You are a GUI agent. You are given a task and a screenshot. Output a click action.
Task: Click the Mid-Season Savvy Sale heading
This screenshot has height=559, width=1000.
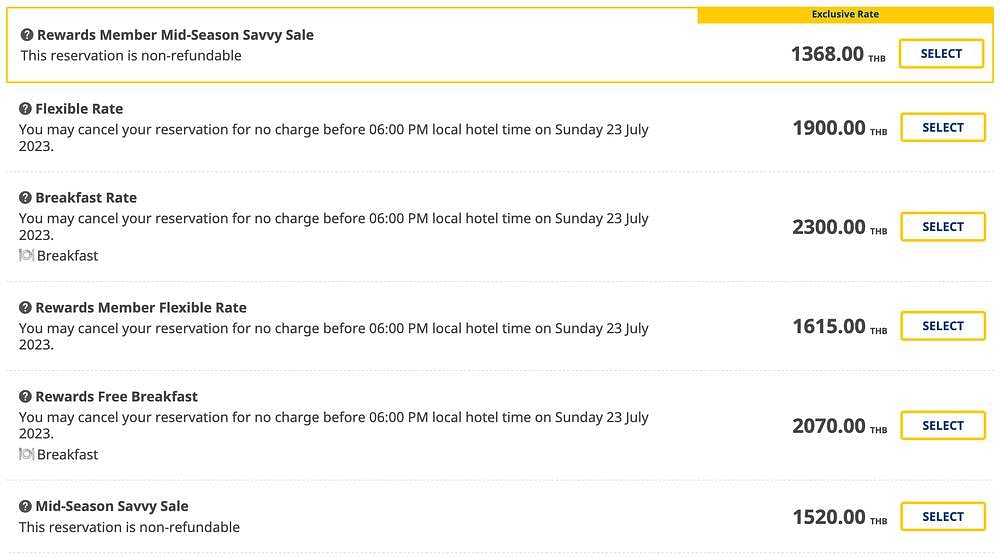click(112, 506)
